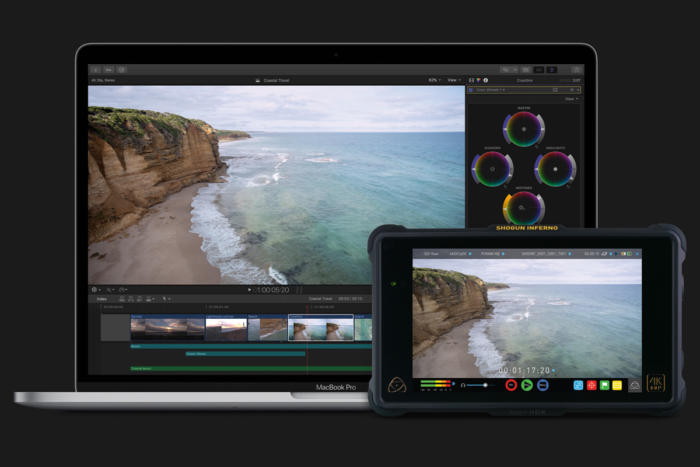Open the Transform tools dropdown below the viewer

point(109,290)
